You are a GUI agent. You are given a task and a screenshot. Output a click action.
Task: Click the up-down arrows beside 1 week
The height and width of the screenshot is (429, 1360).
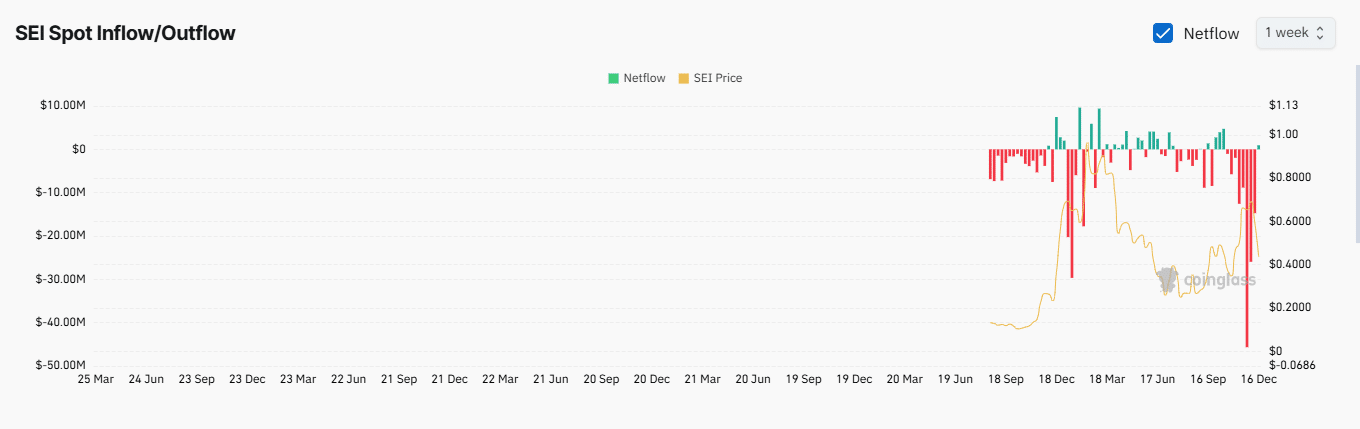coord(1320,33)
